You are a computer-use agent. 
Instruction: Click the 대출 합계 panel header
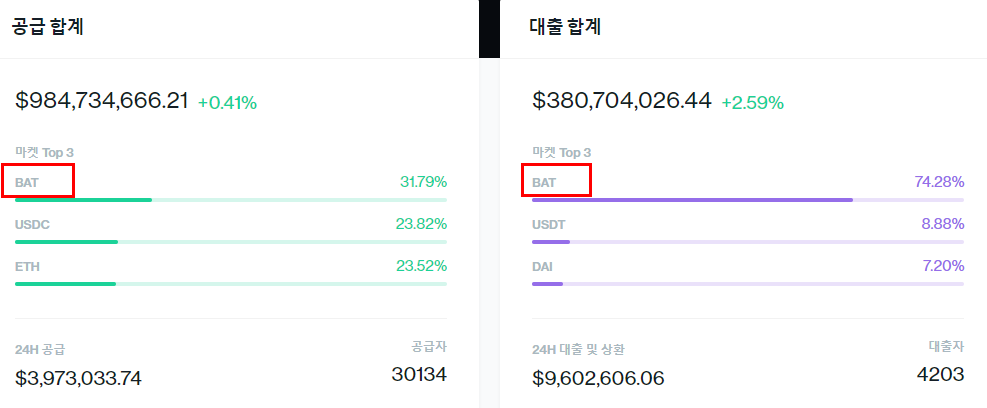click(x=565, y=27)
